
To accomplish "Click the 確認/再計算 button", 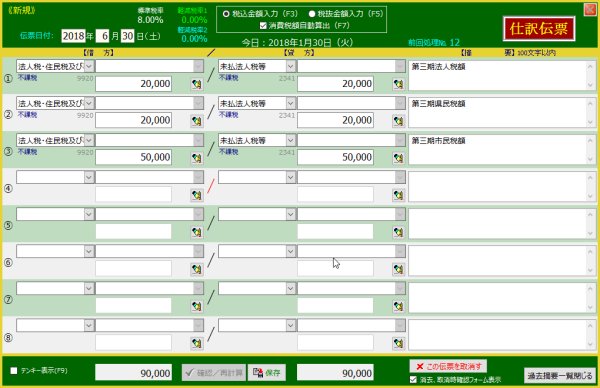I will pyautogui.click(x=214, y=372).
